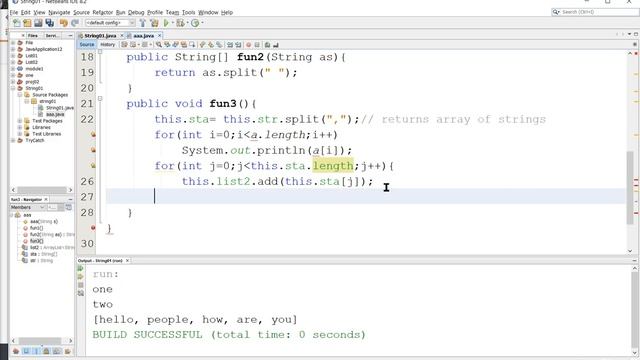Close the Output String01 run tab
Viewport: 640px width, 360px height.
[x=127, y=260]
